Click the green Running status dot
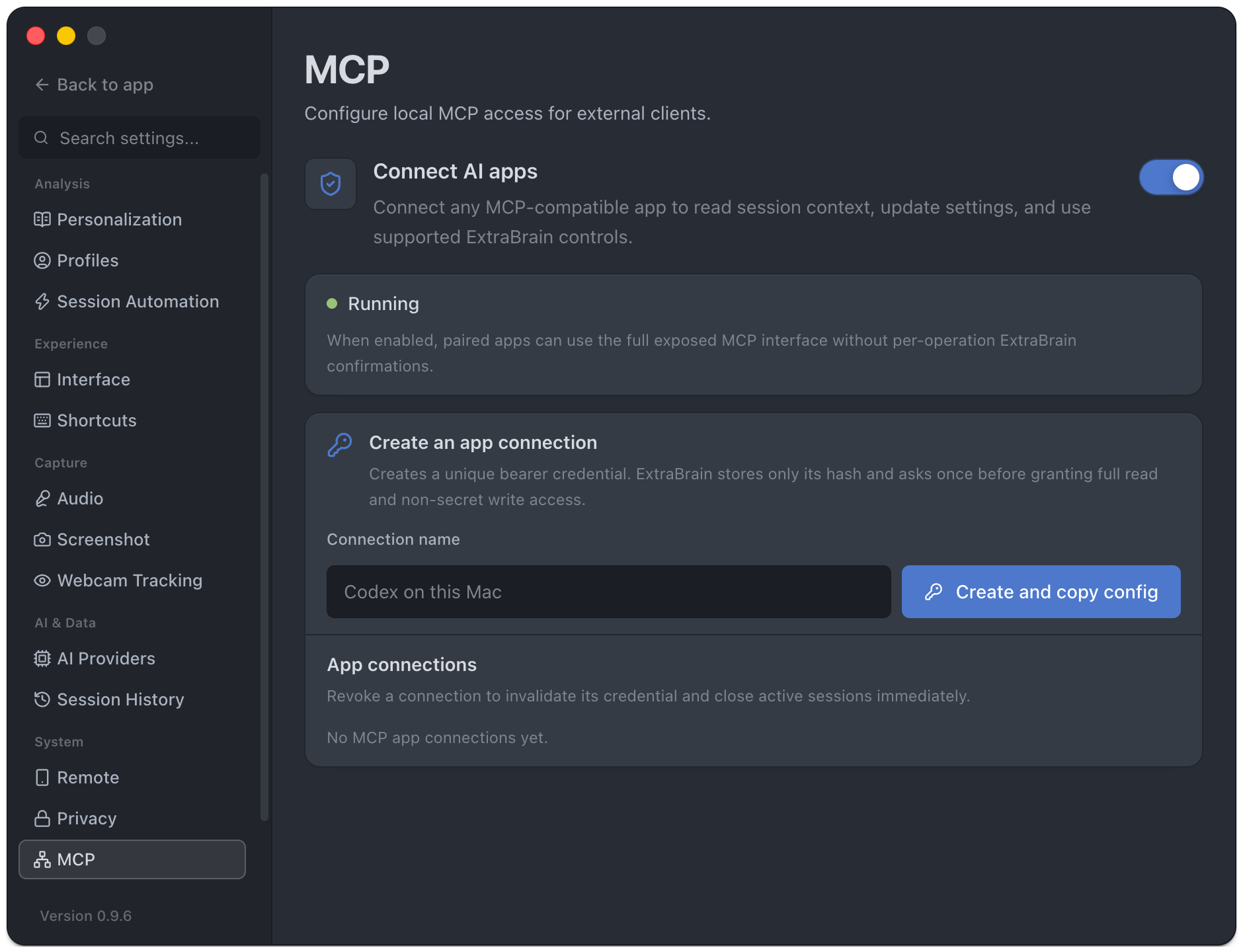 point(333,303)
